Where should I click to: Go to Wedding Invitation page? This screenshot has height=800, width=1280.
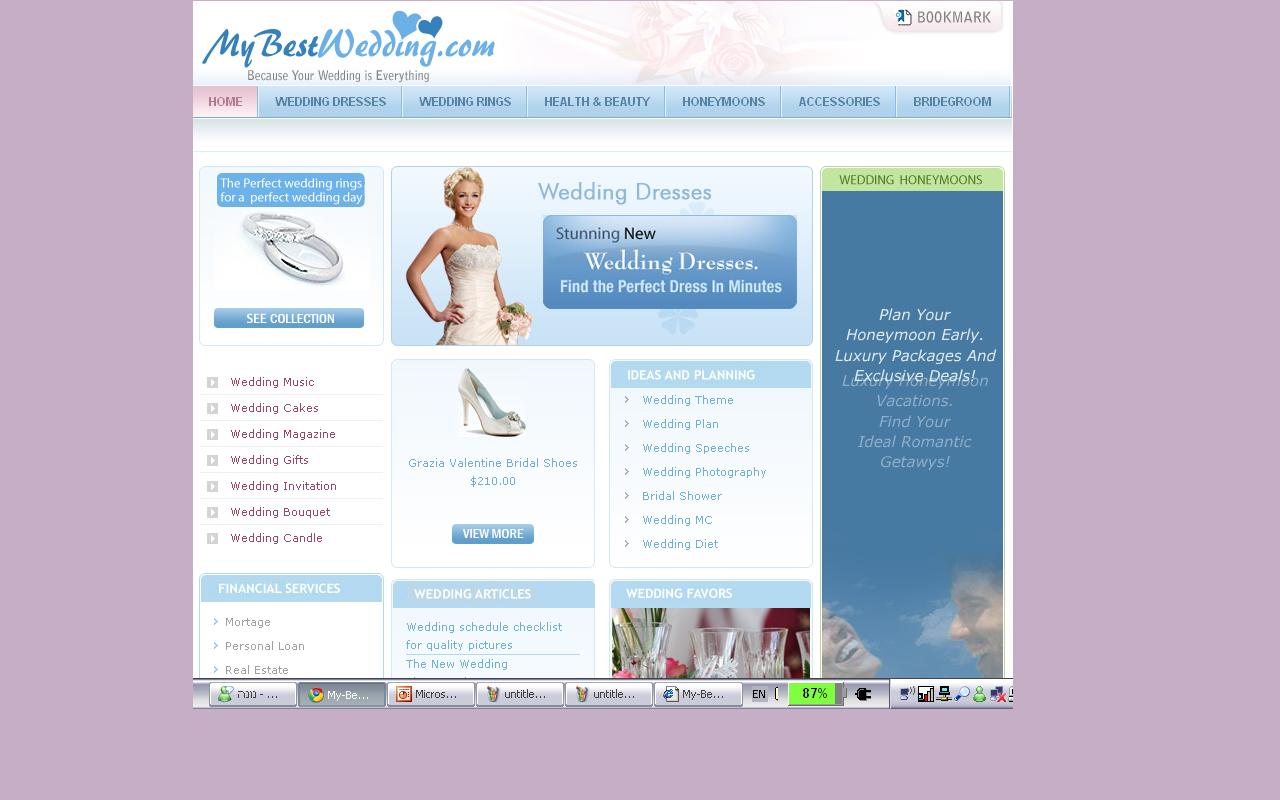(283, 486)
